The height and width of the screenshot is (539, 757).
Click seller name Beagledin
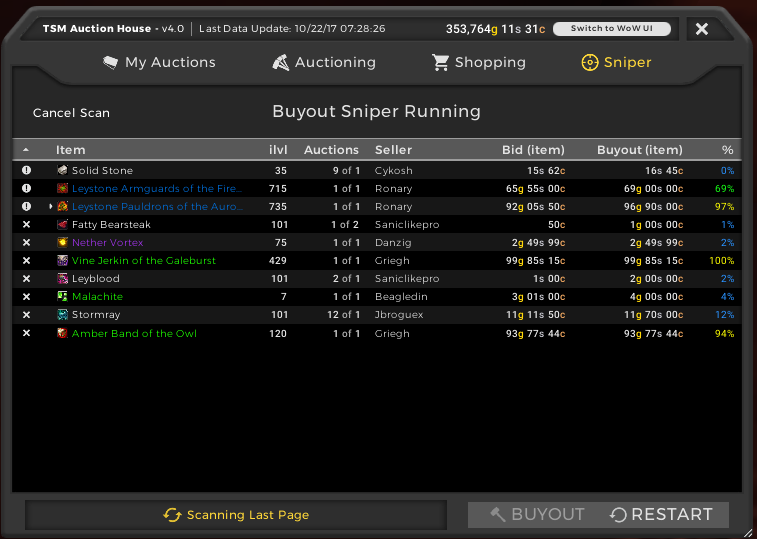pos(401,296)
